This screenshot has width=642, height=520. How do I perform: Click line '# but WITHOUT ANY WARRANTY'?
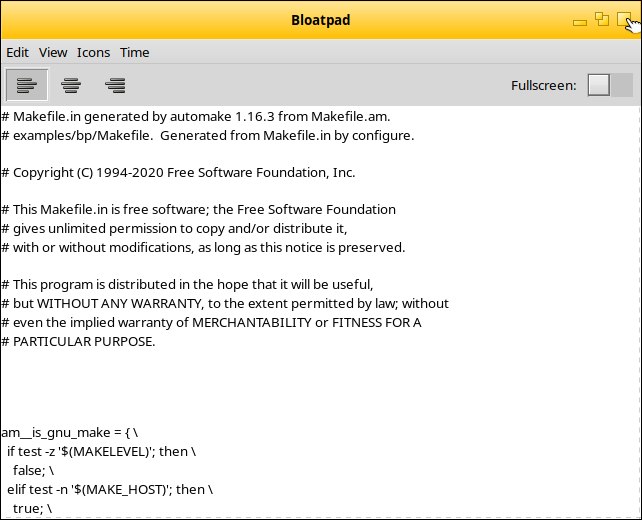click(225, 303)
